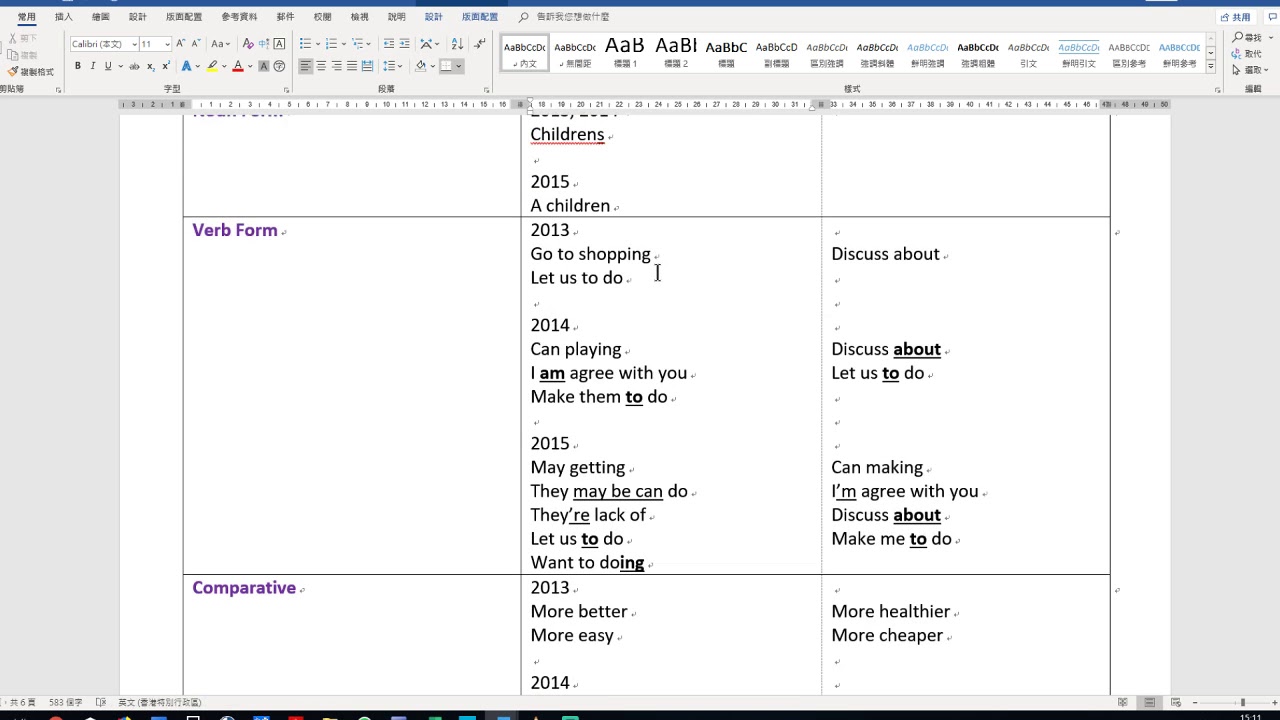Open the borders dropdown arrow

(x=459, y=66)
